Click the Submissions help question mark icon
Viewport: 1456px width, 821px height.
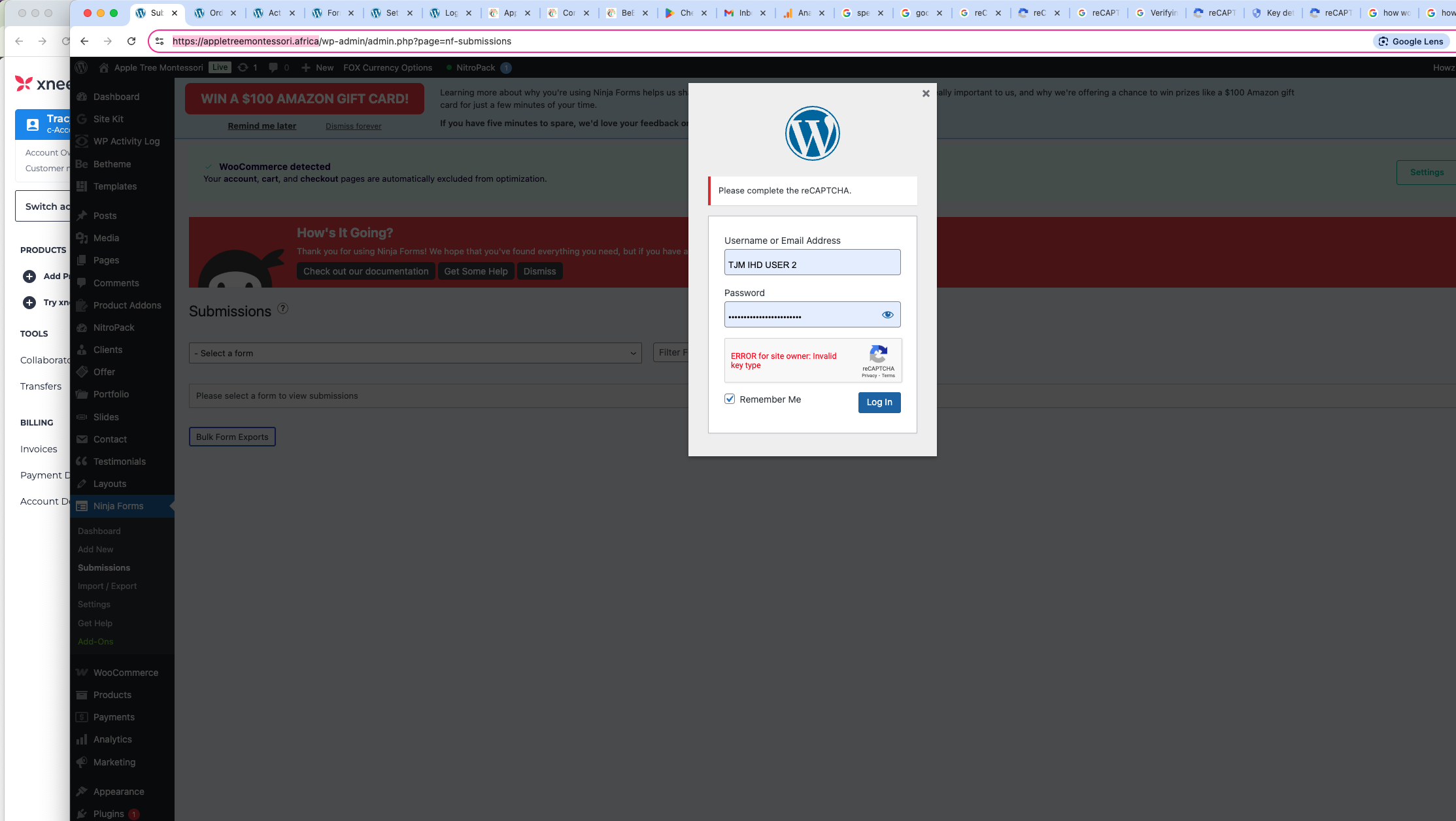click(x=282, y=309)
